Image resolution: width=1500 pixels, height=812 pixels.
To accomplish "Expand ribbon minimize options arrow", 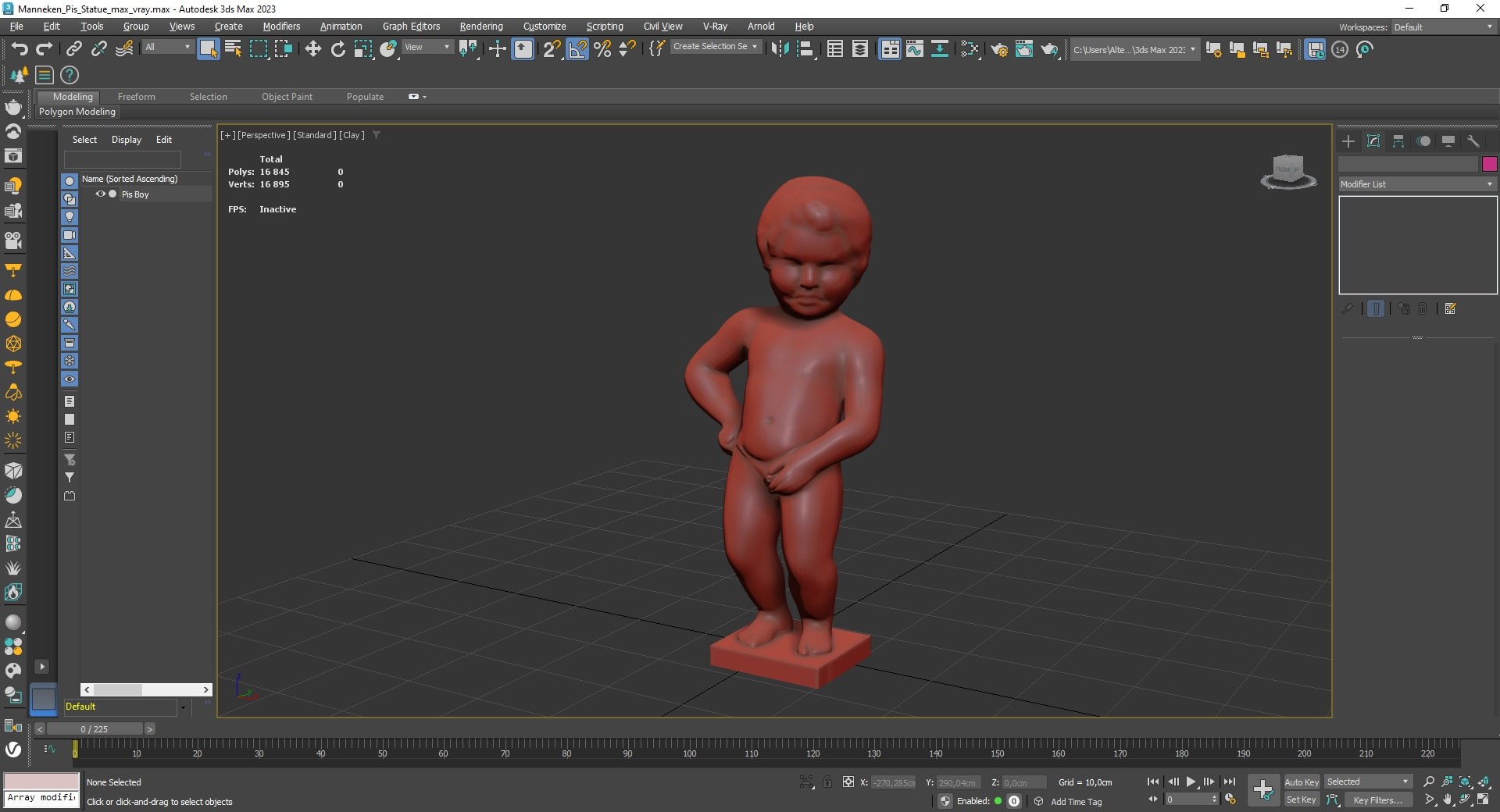I will coord(424,97).
